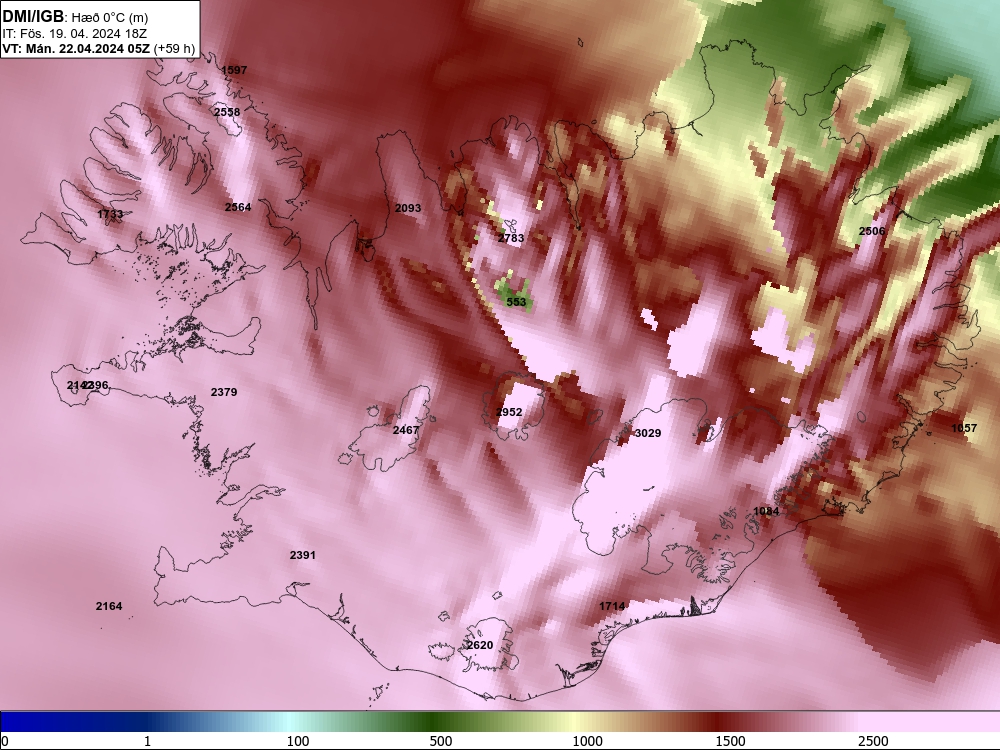The height and width of the screenshot is (750, 1000).
Task: Select the 553 value in the green patch
Action: point(517,302)
